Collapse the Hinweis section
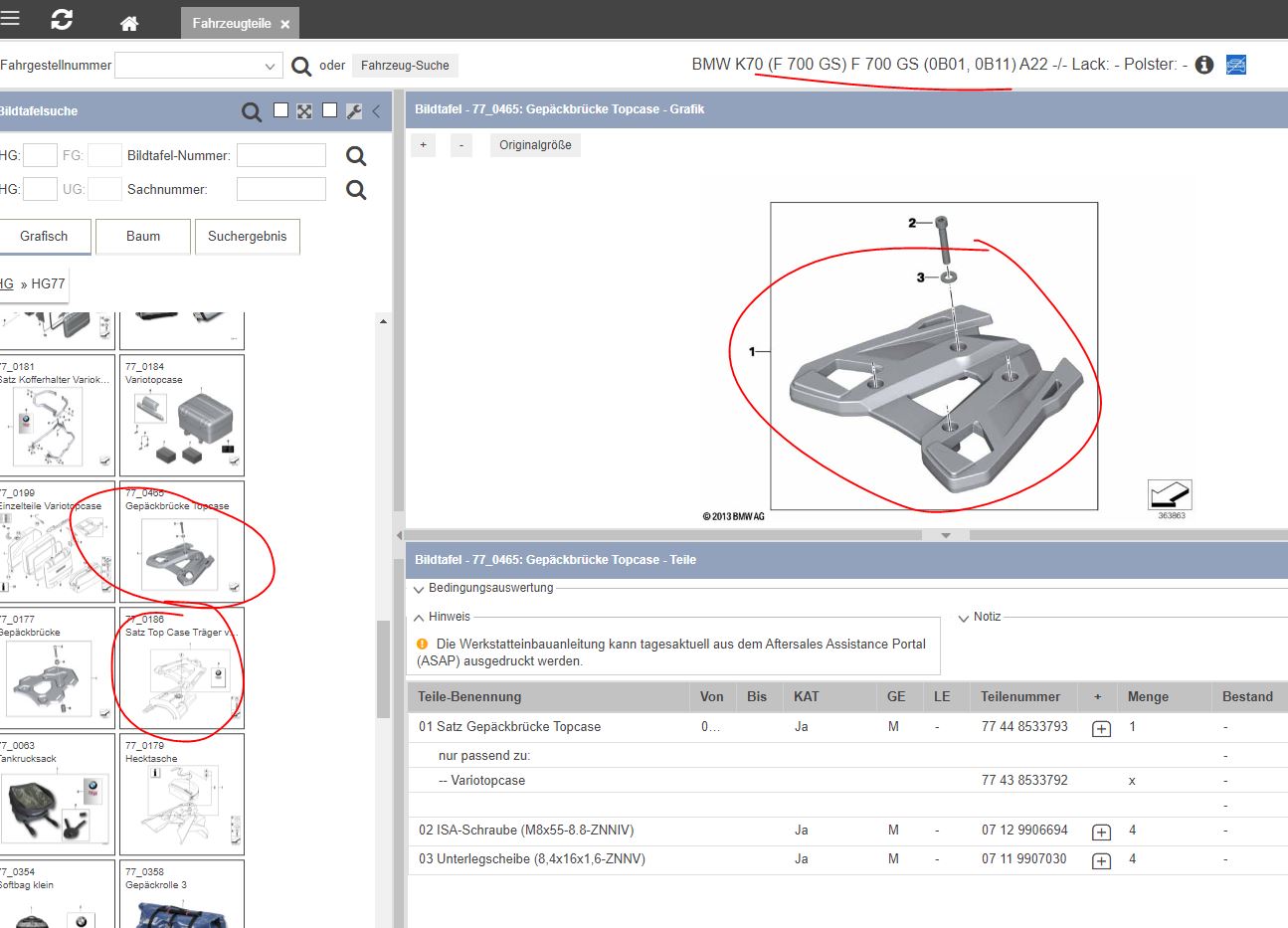 [419, 618]
